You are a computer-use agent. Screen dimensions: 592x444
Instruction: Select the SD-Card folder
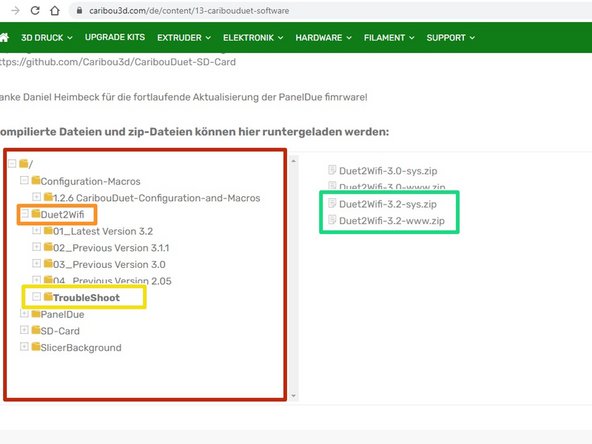coord(60,331)
